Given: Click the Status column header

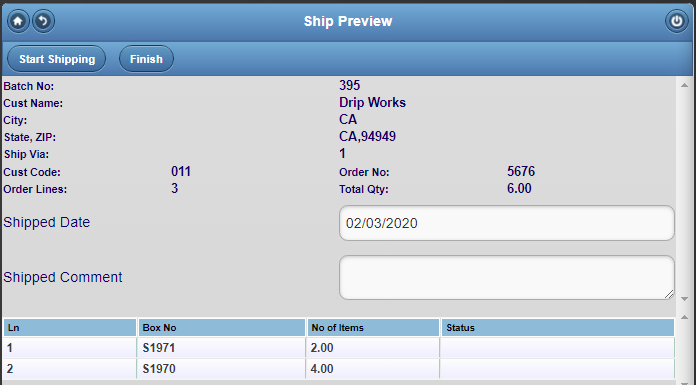Looking at the screenshot, I should click(x=558, y=328).
